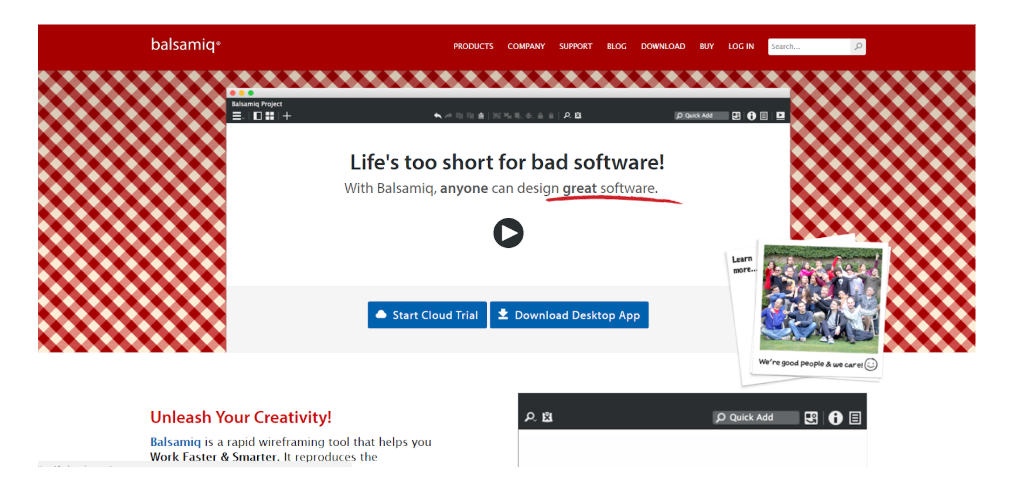
Task: Click the clipboard paste icon in the hero toolbar
Action: tap(481, 116)
